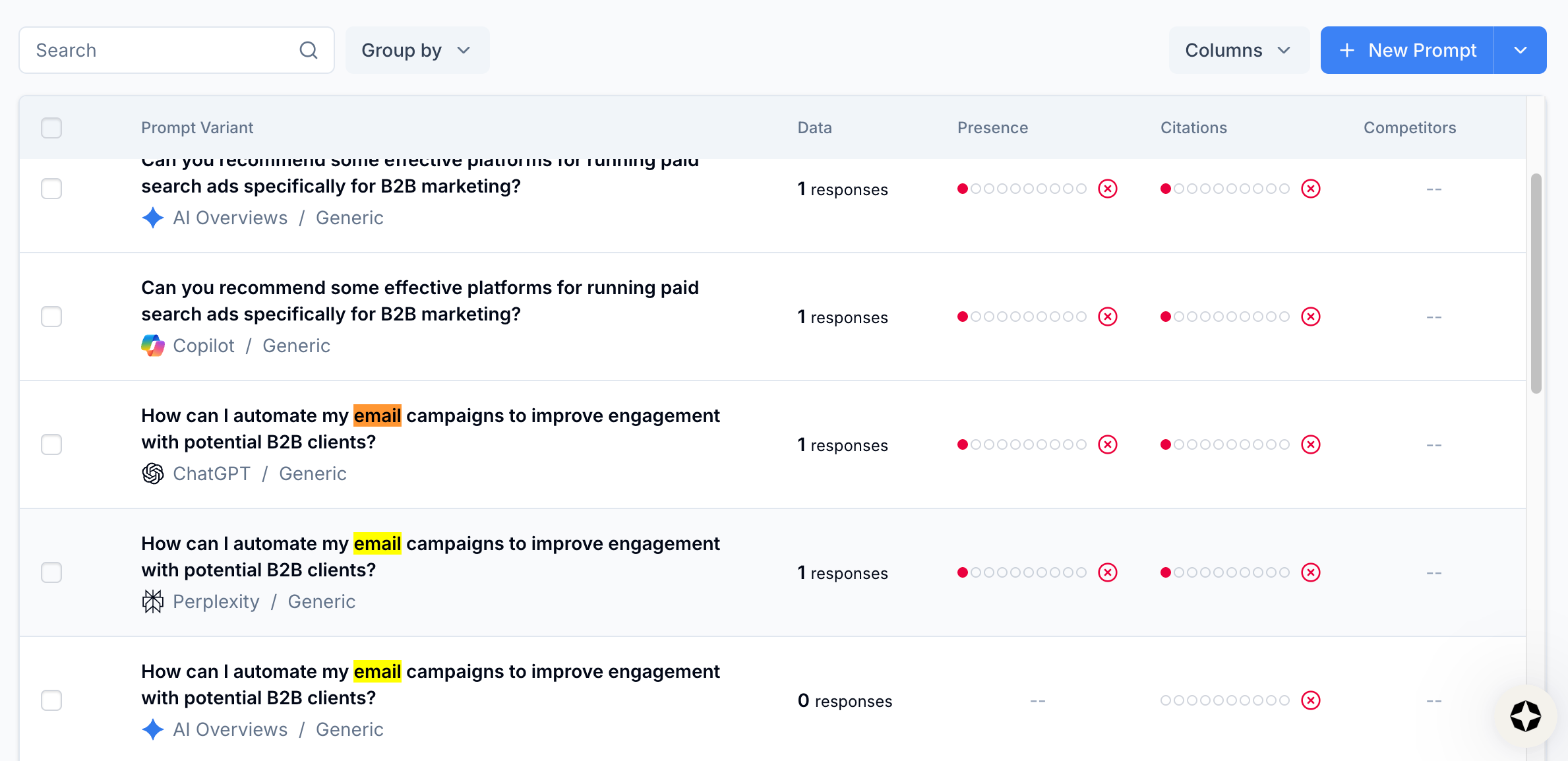The height and width of the screenshot is (761, 1568).
Task: Click the Perplexity logo icon
Action: coord(153,601)
